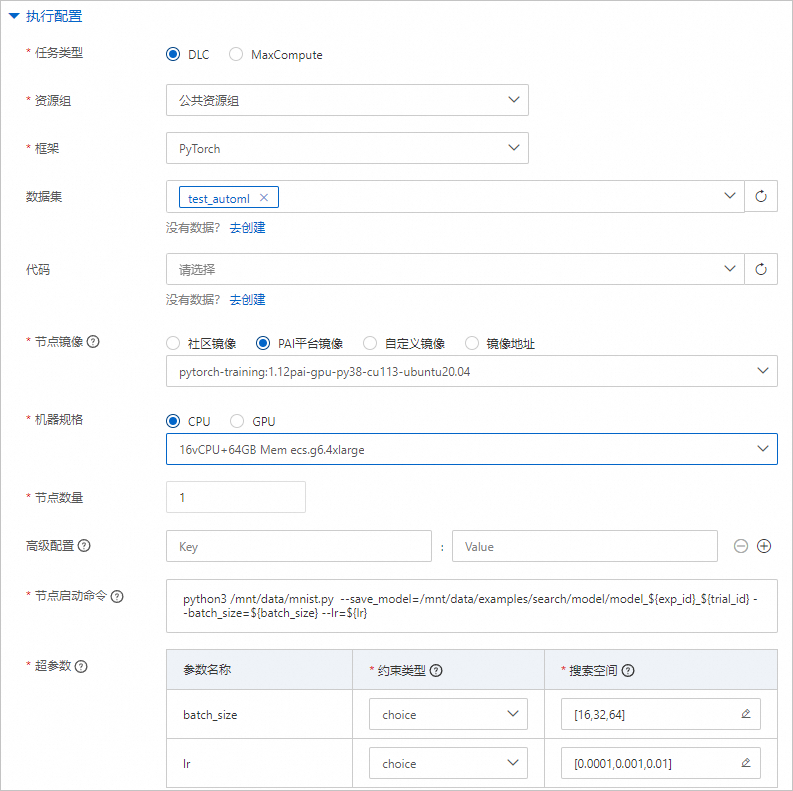Viewport: 793px width, 791px height.
Task: Click the batch_size parameter name cell
Action: (259, 714)
